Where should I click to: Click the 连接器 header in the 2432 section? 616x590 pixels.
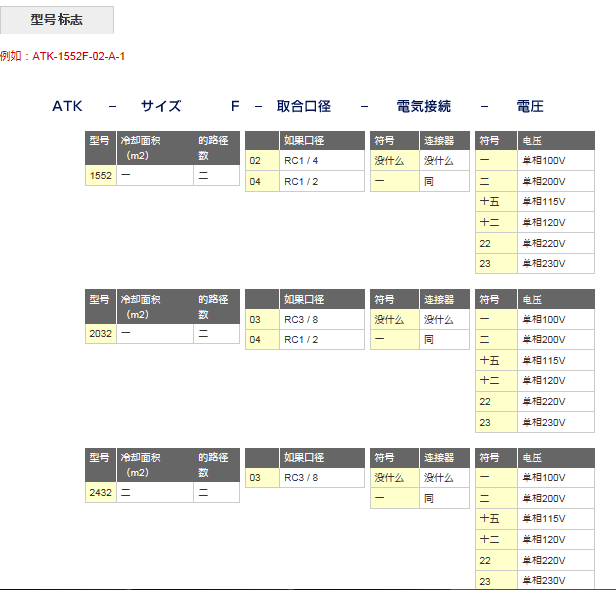point(444,458)
